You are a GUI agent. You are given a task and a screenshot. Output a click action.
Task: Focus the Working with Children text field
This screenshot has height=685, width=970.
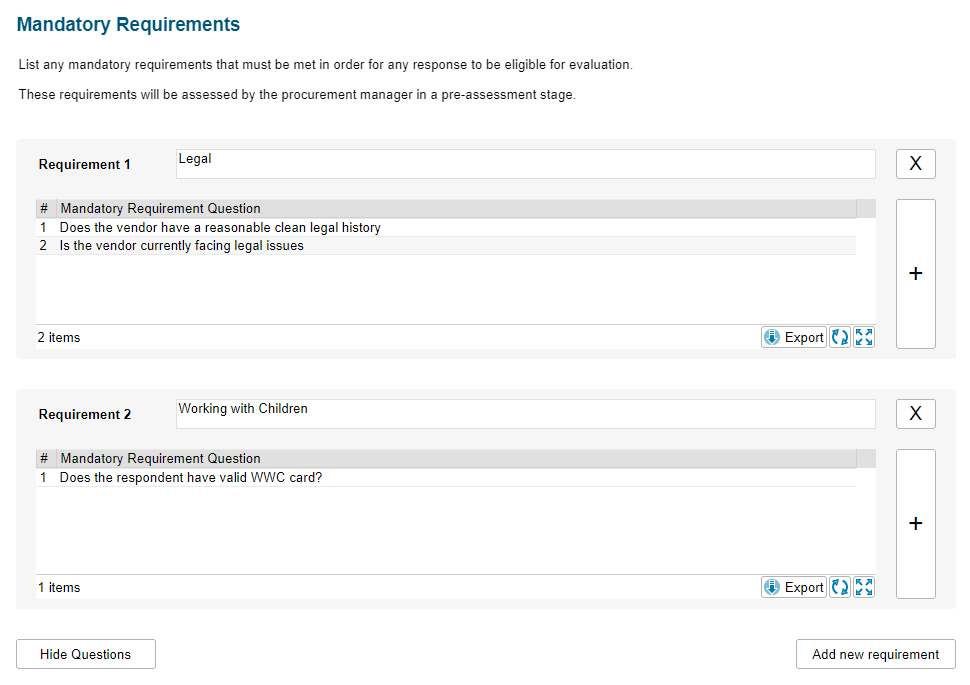(x=526, y=414)
